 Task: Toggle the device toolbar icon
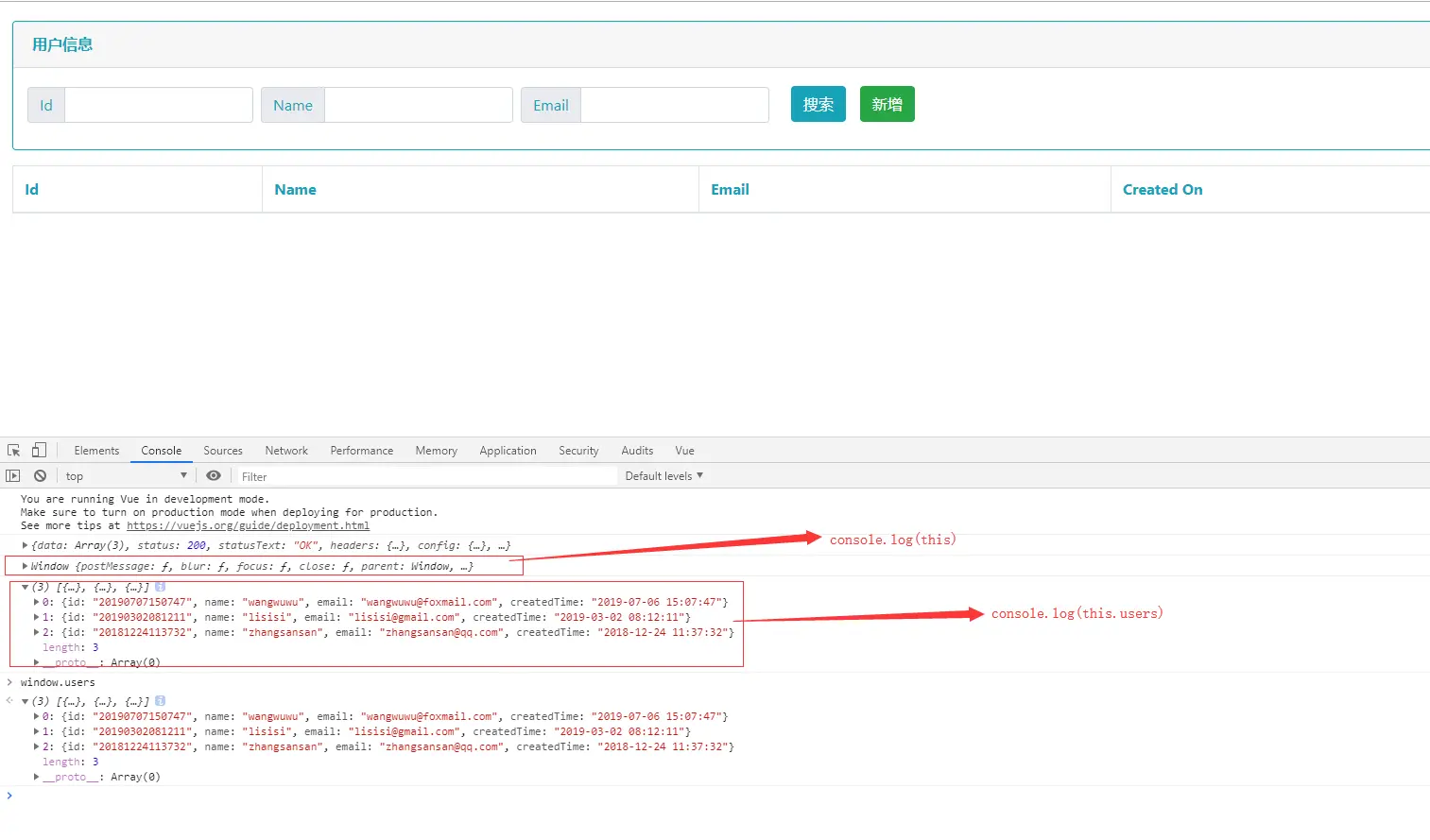click(x=39, y=451)
